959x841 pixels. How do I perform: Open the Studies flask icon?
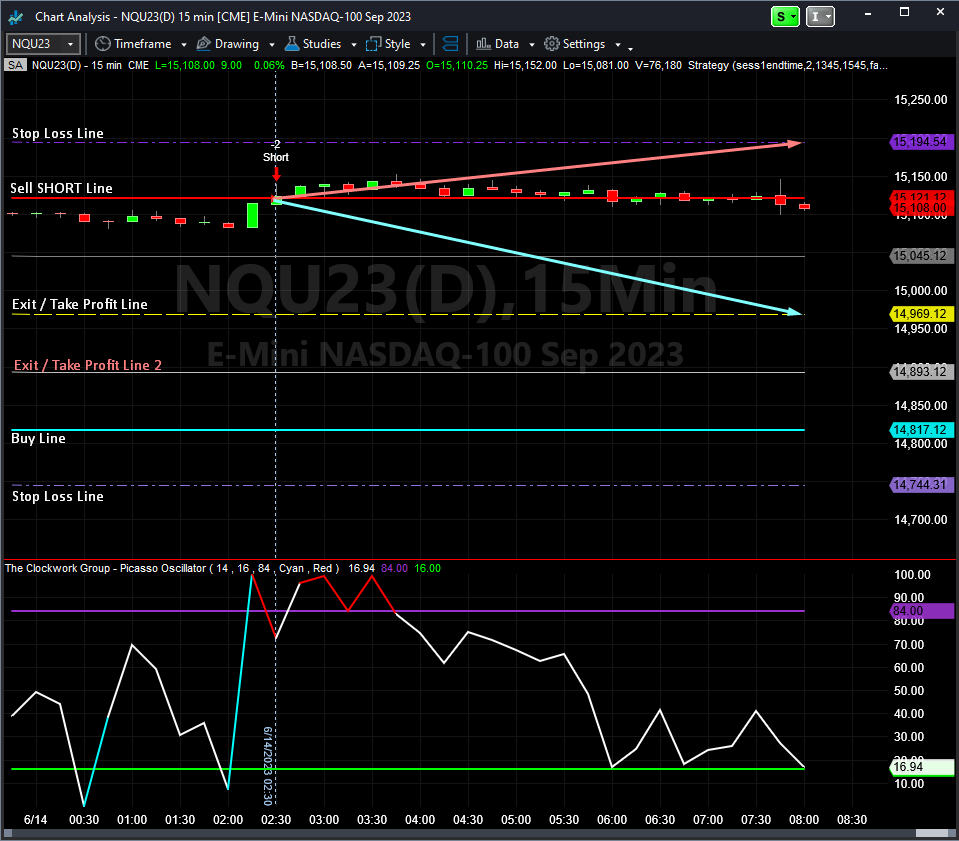click(292, 44)
